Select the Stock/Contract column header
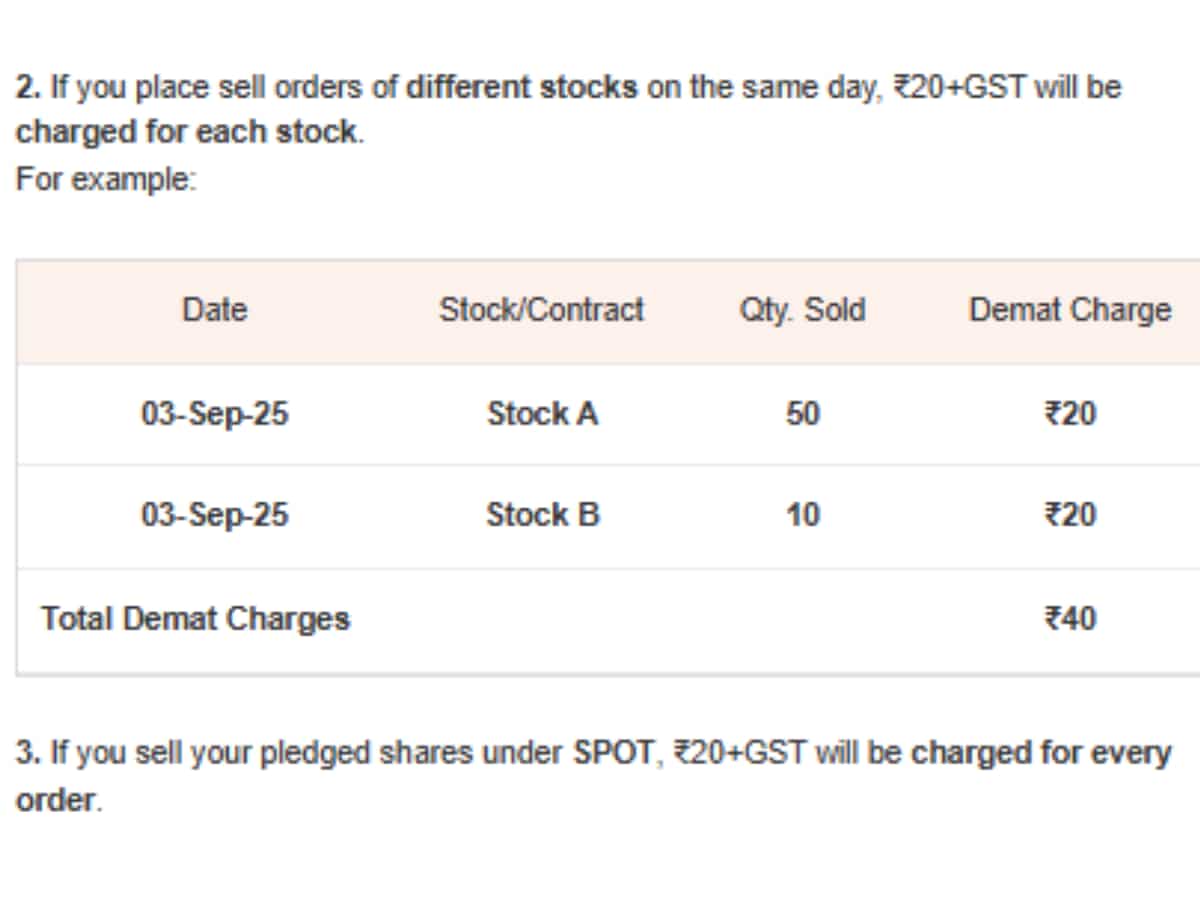Screen dimensions: 1200x900 tap(541, 310)
